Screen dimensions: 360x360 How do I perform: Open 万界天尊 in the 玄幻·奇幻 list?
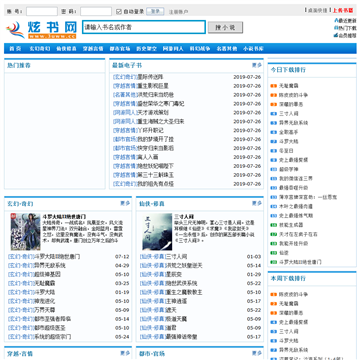[x=45, y=310]
